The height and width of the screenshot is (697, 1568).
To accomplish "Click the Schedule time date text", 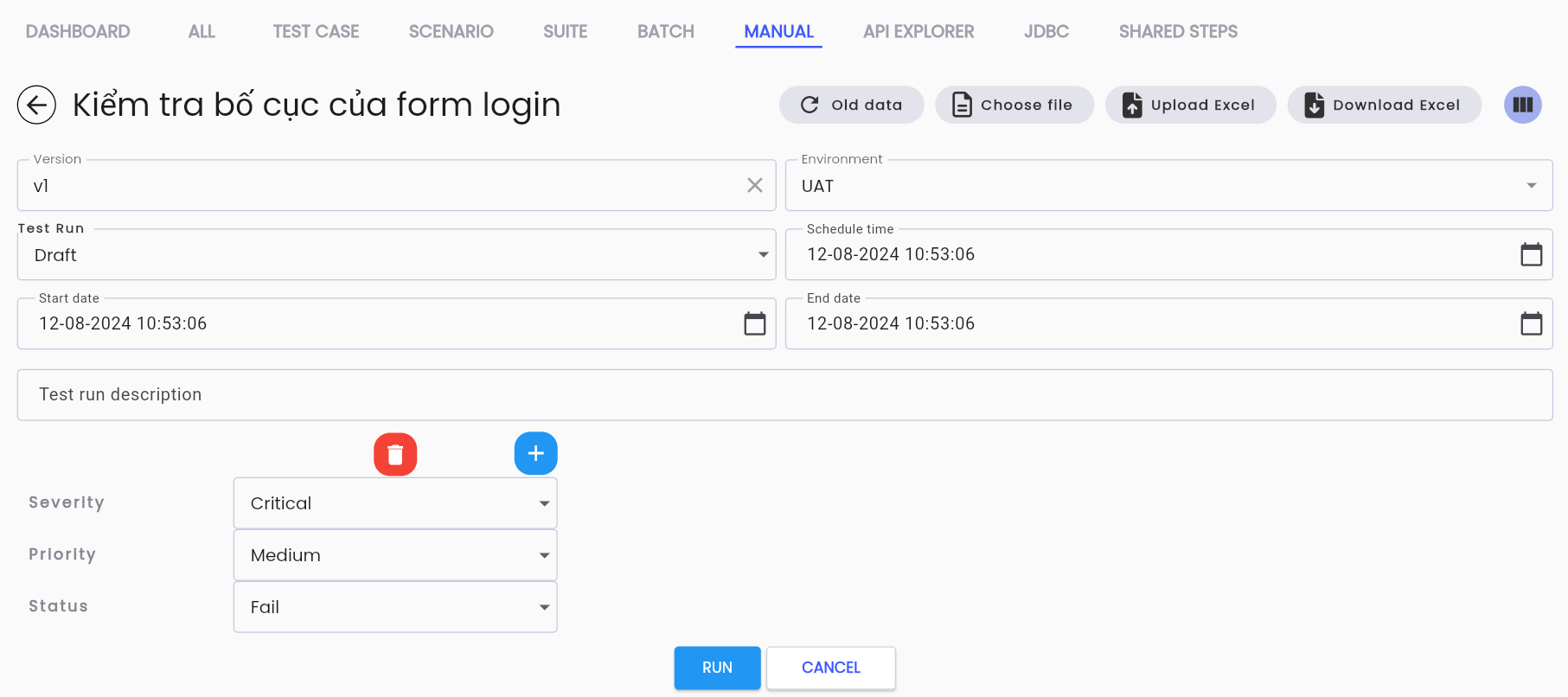I will coord(891,254).
